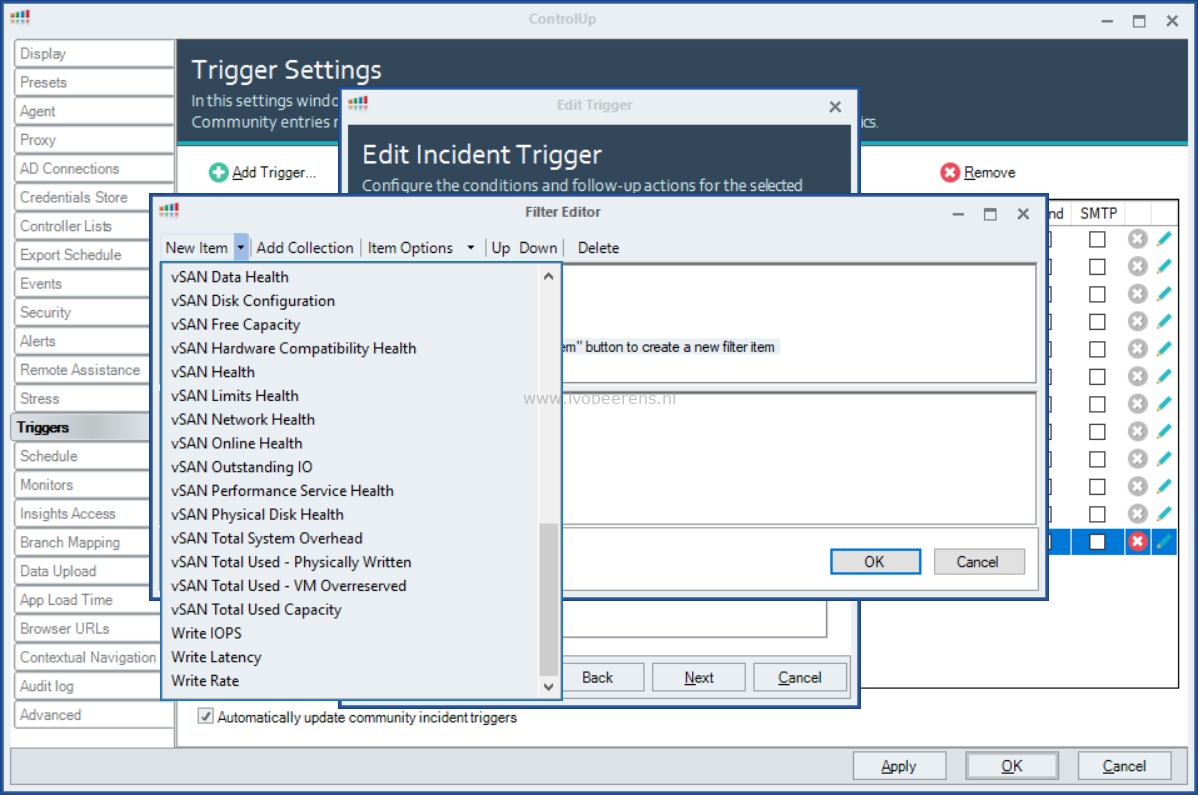Click Delete in the Filter Editor toolbar
Viewport: 1198px width, 795px height.
tap(598, 247)
